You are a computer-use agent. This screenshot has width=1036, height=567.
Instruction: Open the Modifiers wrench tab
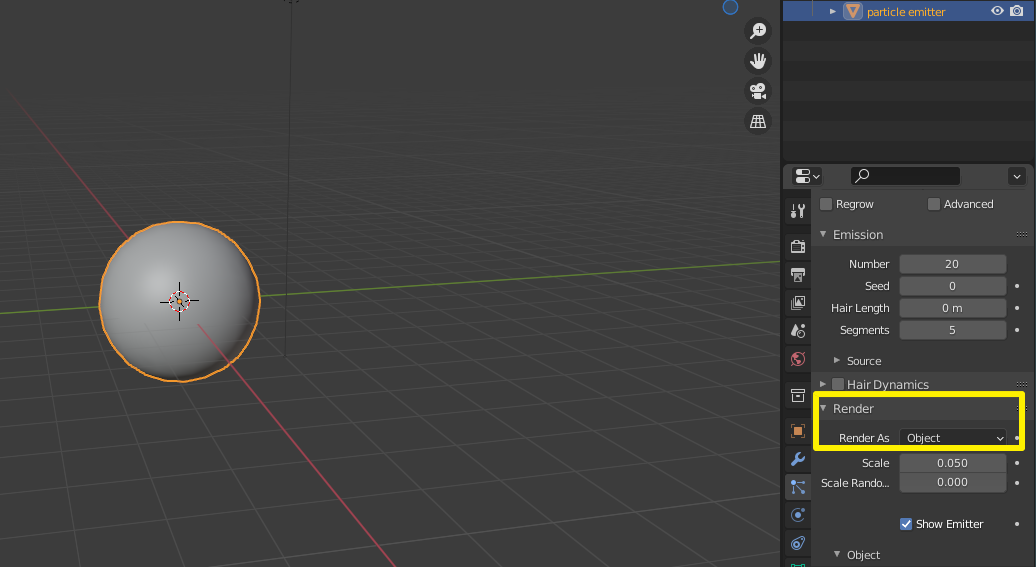[x=797, y=459]
